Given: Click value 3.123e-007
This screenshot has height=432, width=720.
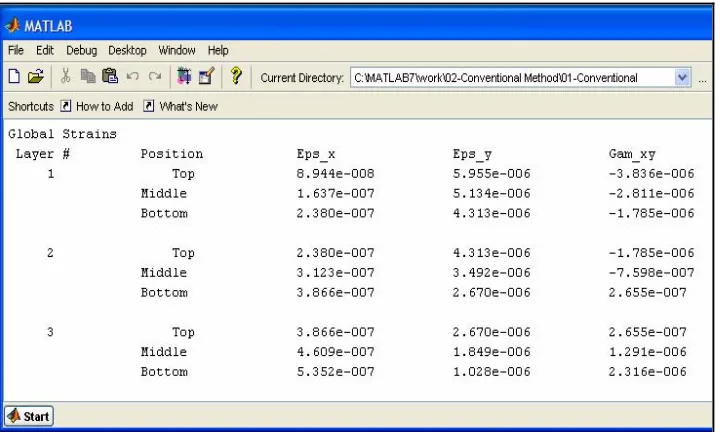Looking at the screenshot, I should pos(336,273).
